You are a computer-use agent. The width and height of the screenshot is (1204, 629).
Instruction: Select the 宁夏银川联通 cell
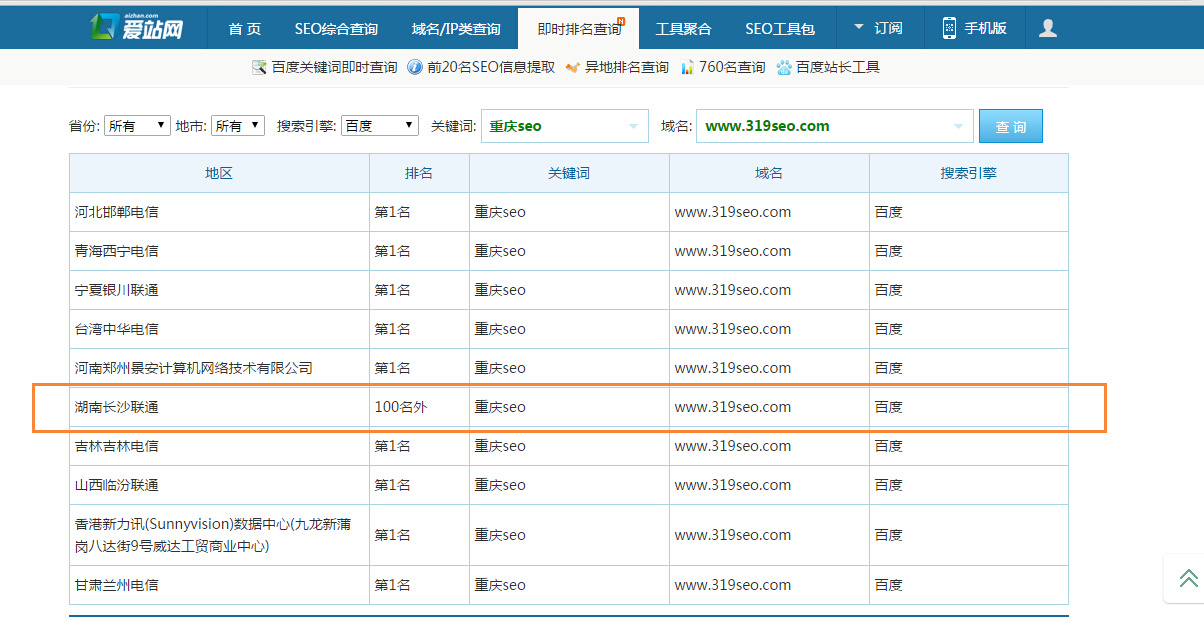coord(219,290)
